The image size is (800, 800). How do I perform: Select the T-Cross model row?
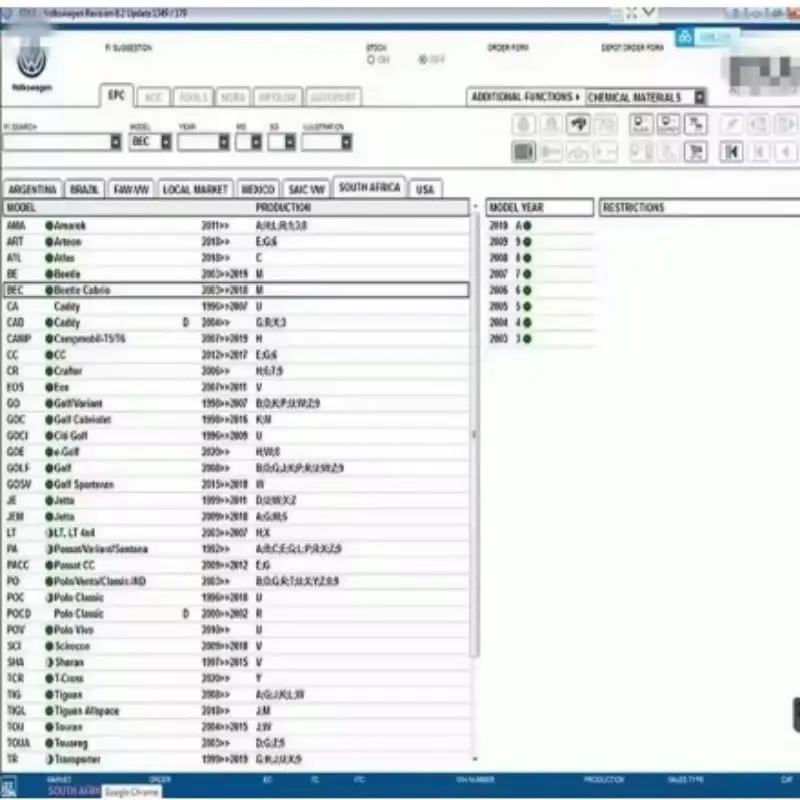(x=236, y=678)
